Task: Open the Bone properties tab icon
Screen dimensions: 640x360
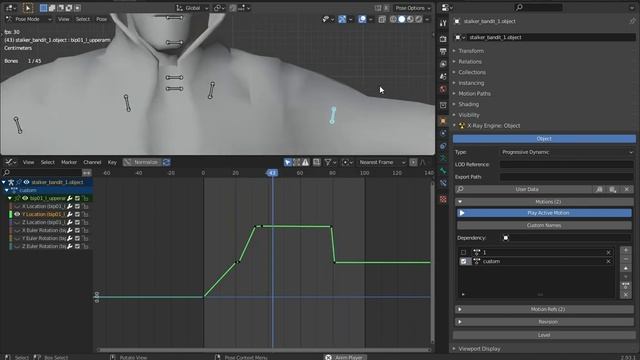Action: (x=443, y=171)
